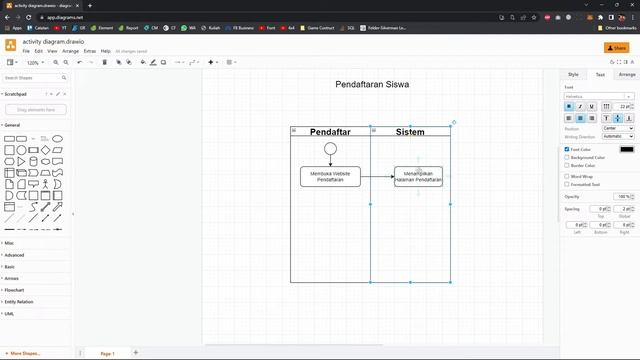Add a new page with plus button
640x360 pixels.
(136, 353)
